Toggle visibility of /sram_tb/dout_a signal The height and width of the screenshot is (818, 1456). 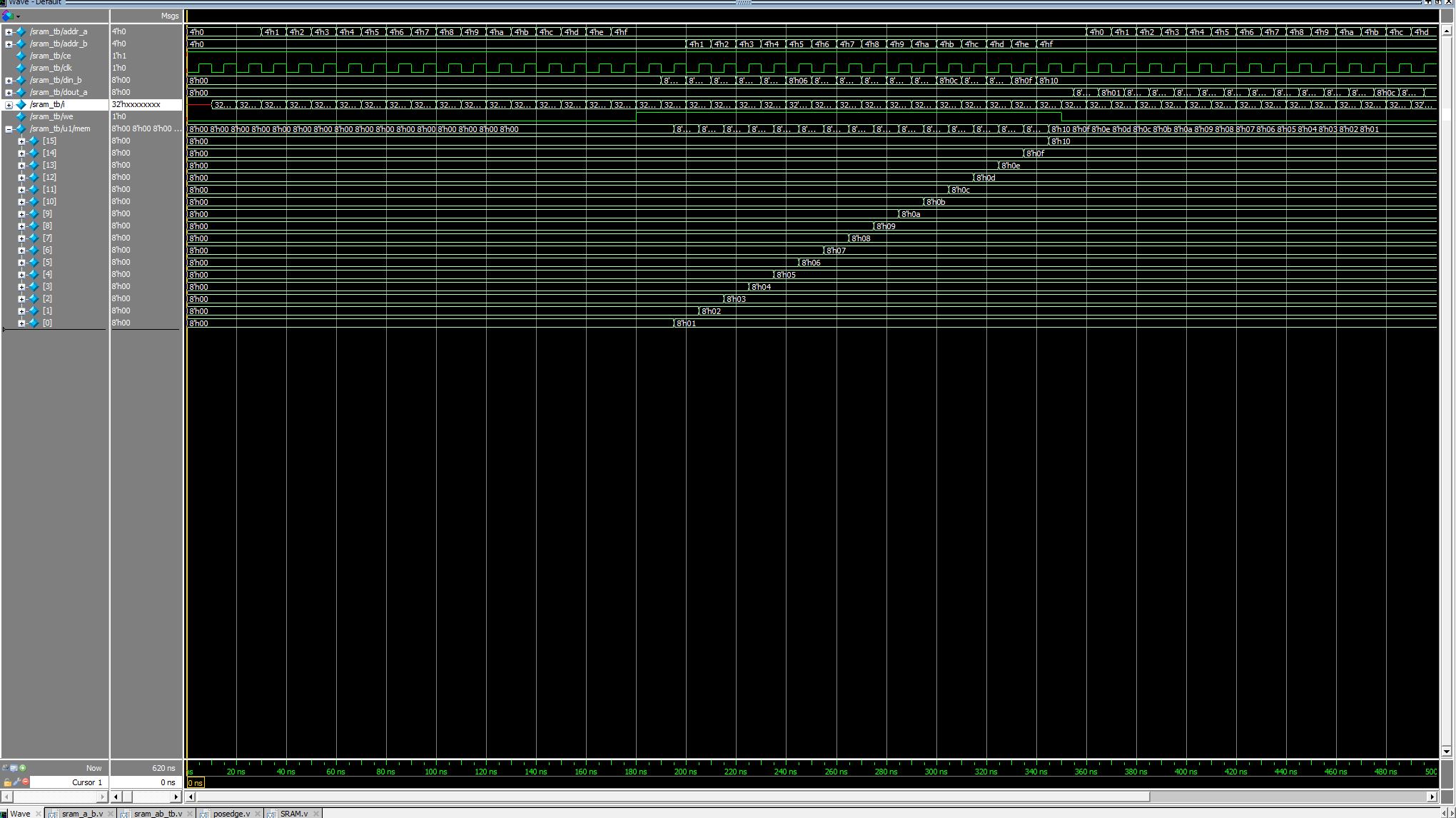[9, 92]
